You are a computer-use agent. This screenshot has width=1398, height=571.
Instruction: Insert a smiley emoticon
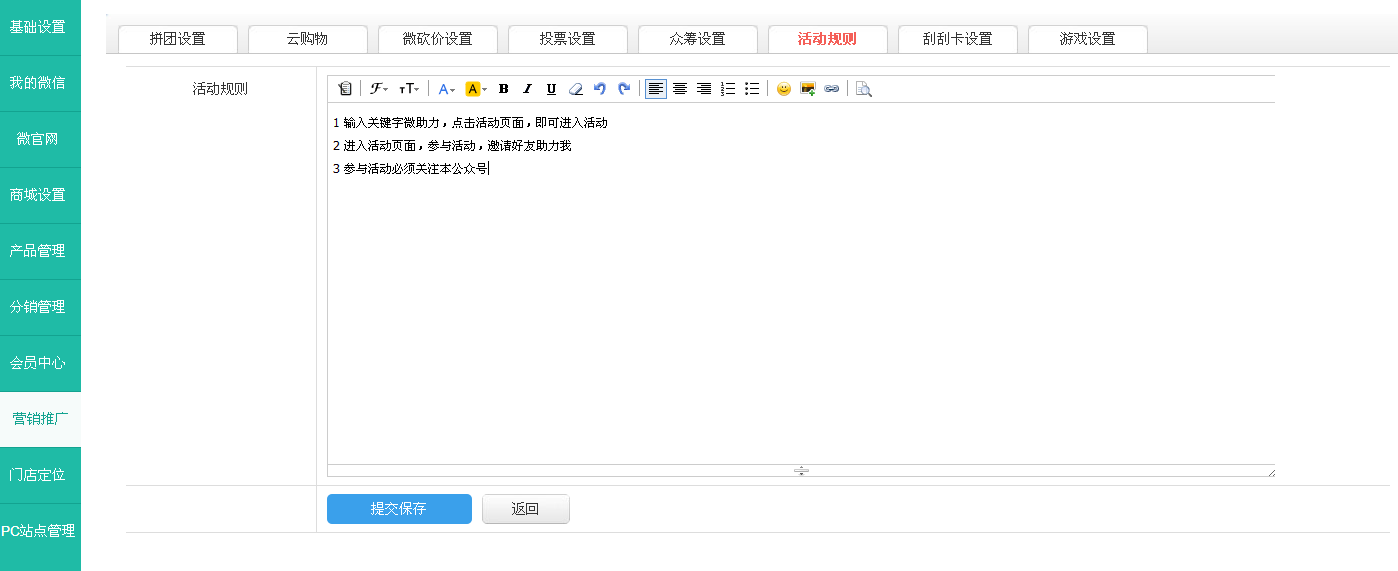tap(784, 89)
